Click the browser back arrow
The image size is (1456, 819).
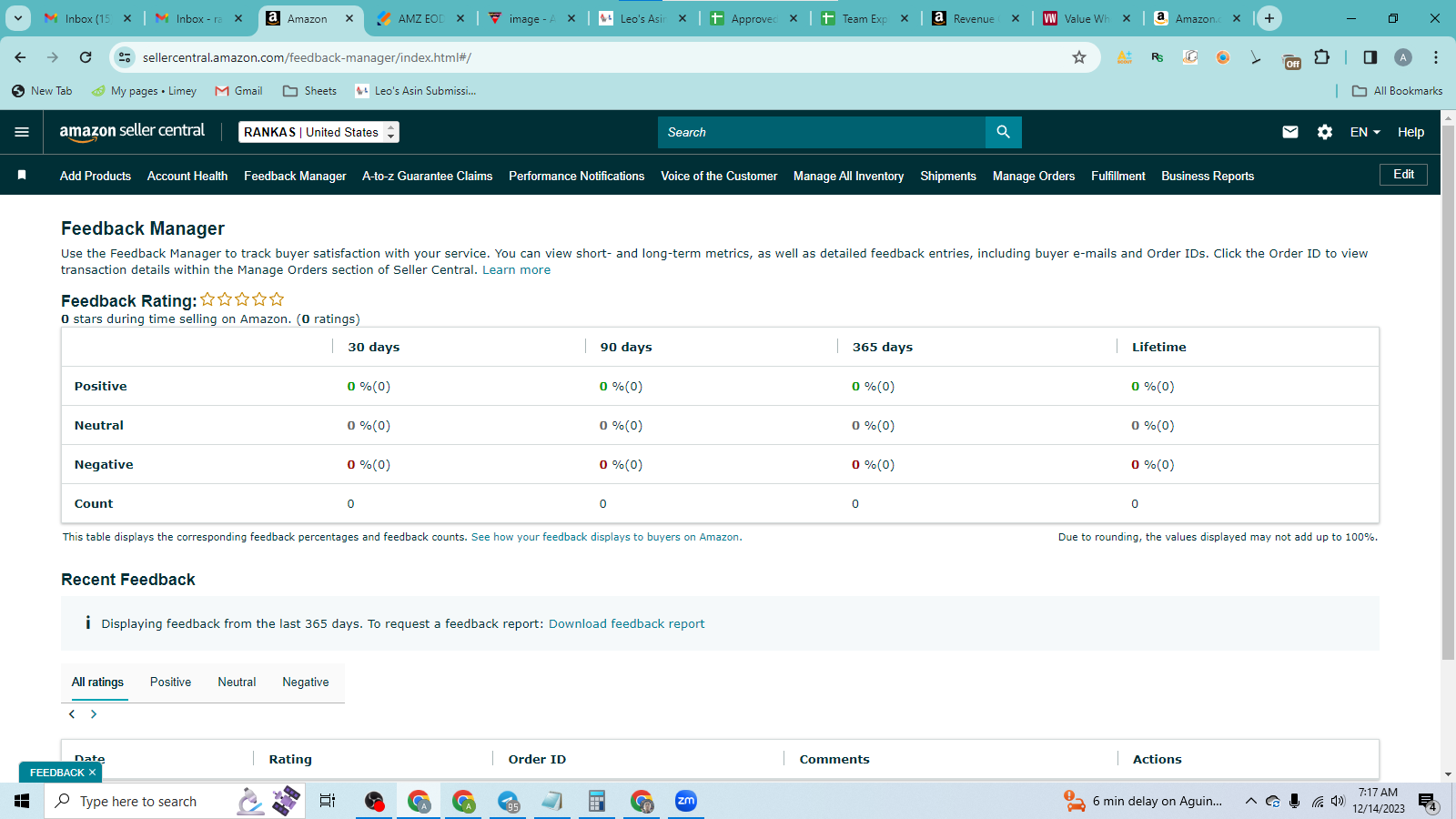pos(20,57)
